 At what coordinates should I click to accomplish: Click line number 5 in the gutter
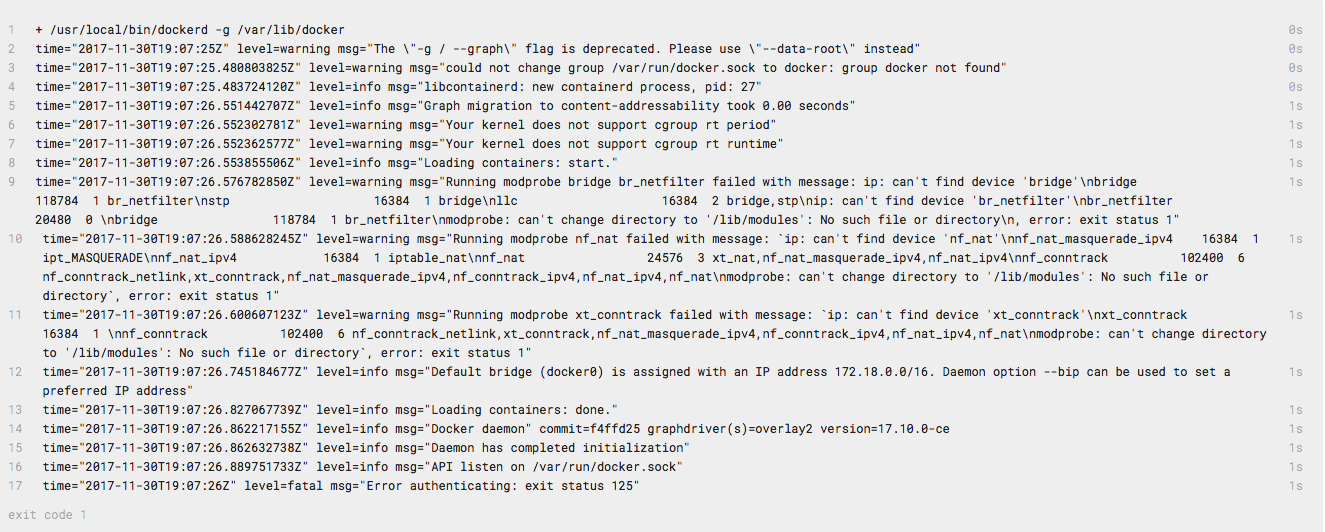(x=11, y=106)
